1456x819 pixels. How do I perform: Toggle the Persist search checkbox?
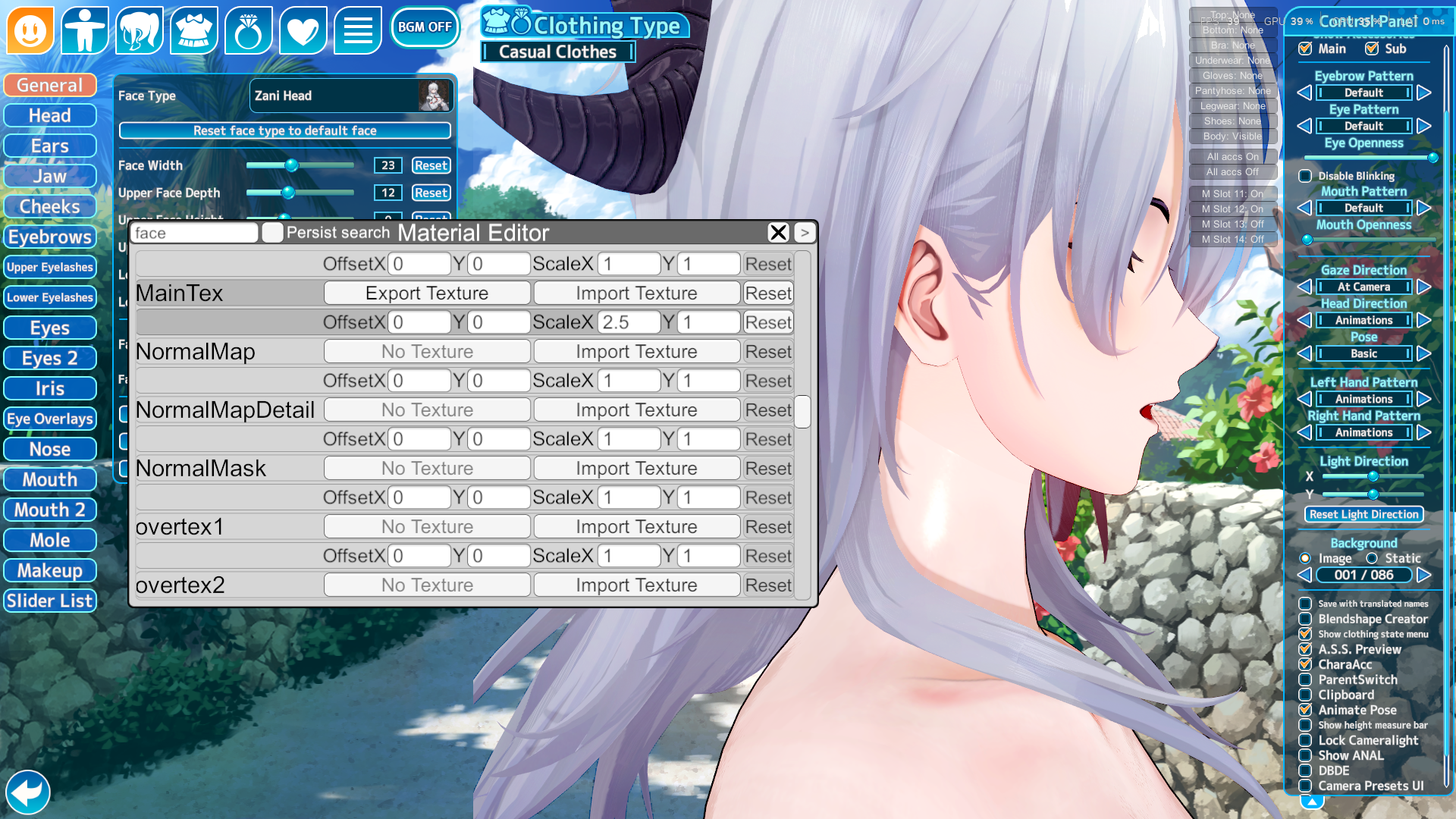(x=272, y=233)
